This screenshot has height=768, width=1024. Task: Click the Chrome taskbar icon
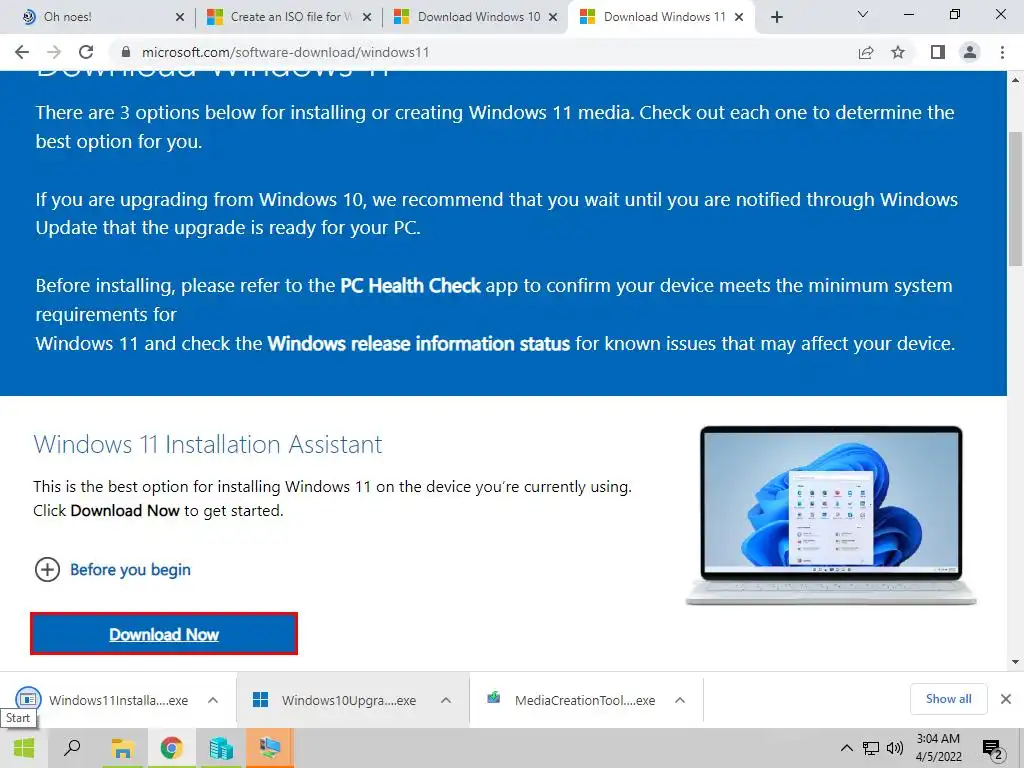click(x=171, y=748)
